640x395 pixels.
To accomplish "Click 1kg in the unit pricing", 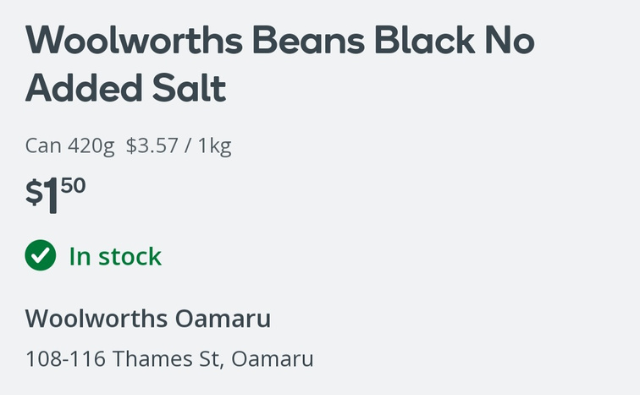I will [x=215, y=146].
